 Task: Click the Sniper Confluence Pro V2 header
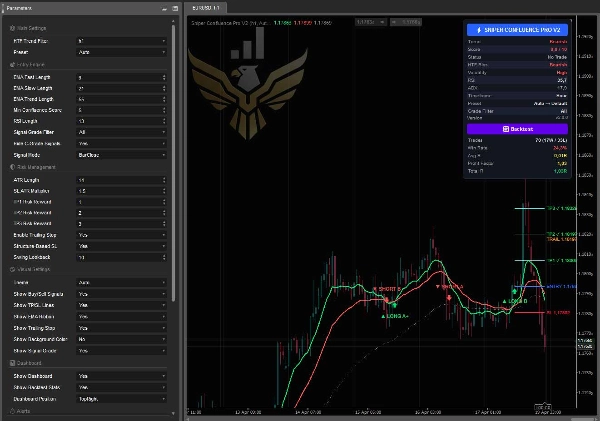click(x=517, y=30)
